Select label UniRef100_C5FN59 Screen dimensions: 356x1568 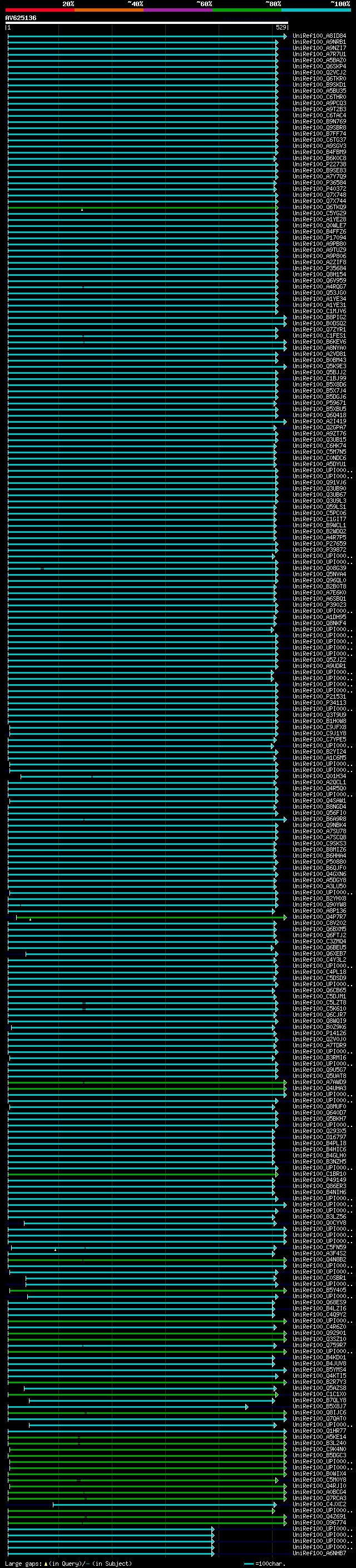tap(319, 1247)
